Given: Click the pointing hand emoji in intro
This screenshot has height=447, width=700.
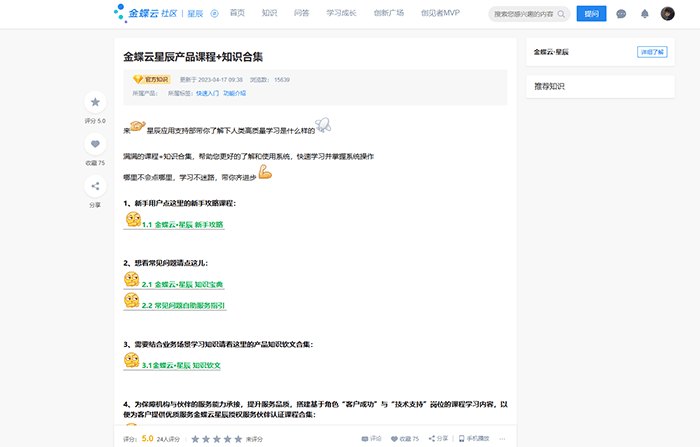Looking at the screenshot, I should pyautogui.click(x=138, y=125).
